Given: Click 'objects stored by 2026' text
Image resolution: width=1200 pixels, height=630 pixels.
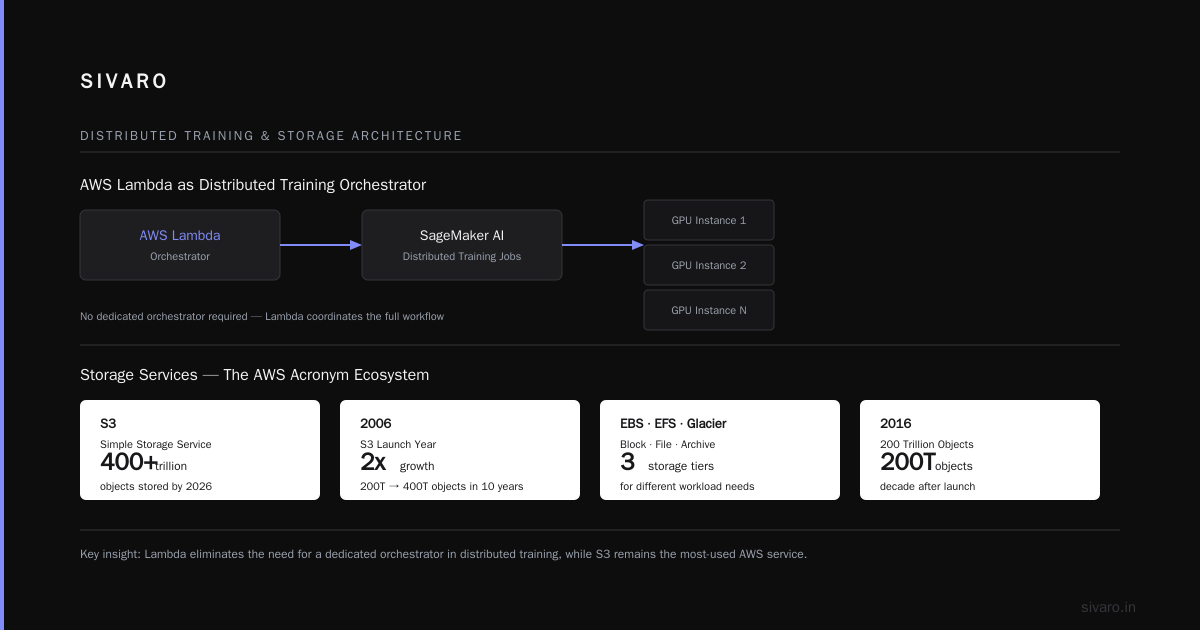Looking at the screenshot, I should [156, 486].
